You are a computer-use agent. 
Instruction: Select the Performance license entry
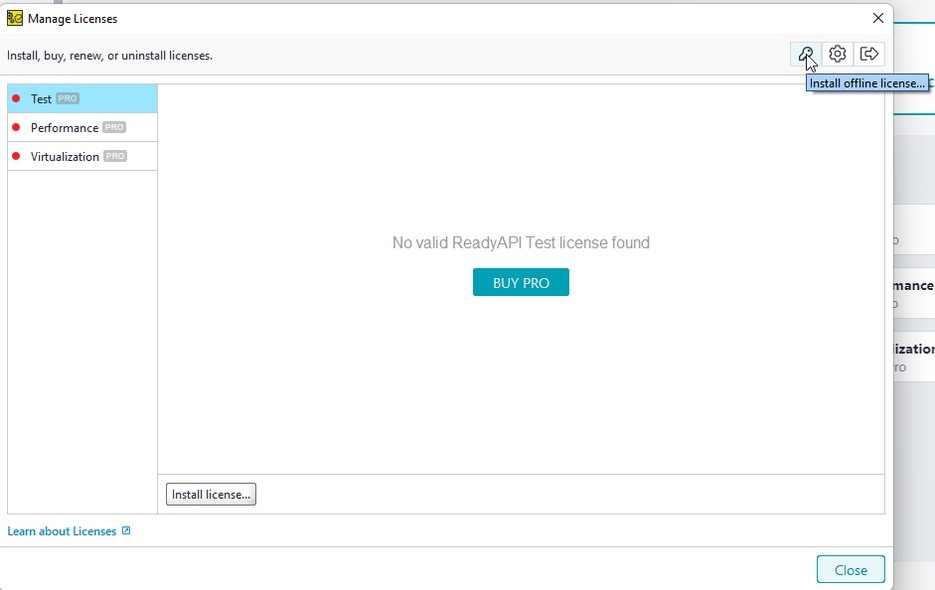point(82,127)
